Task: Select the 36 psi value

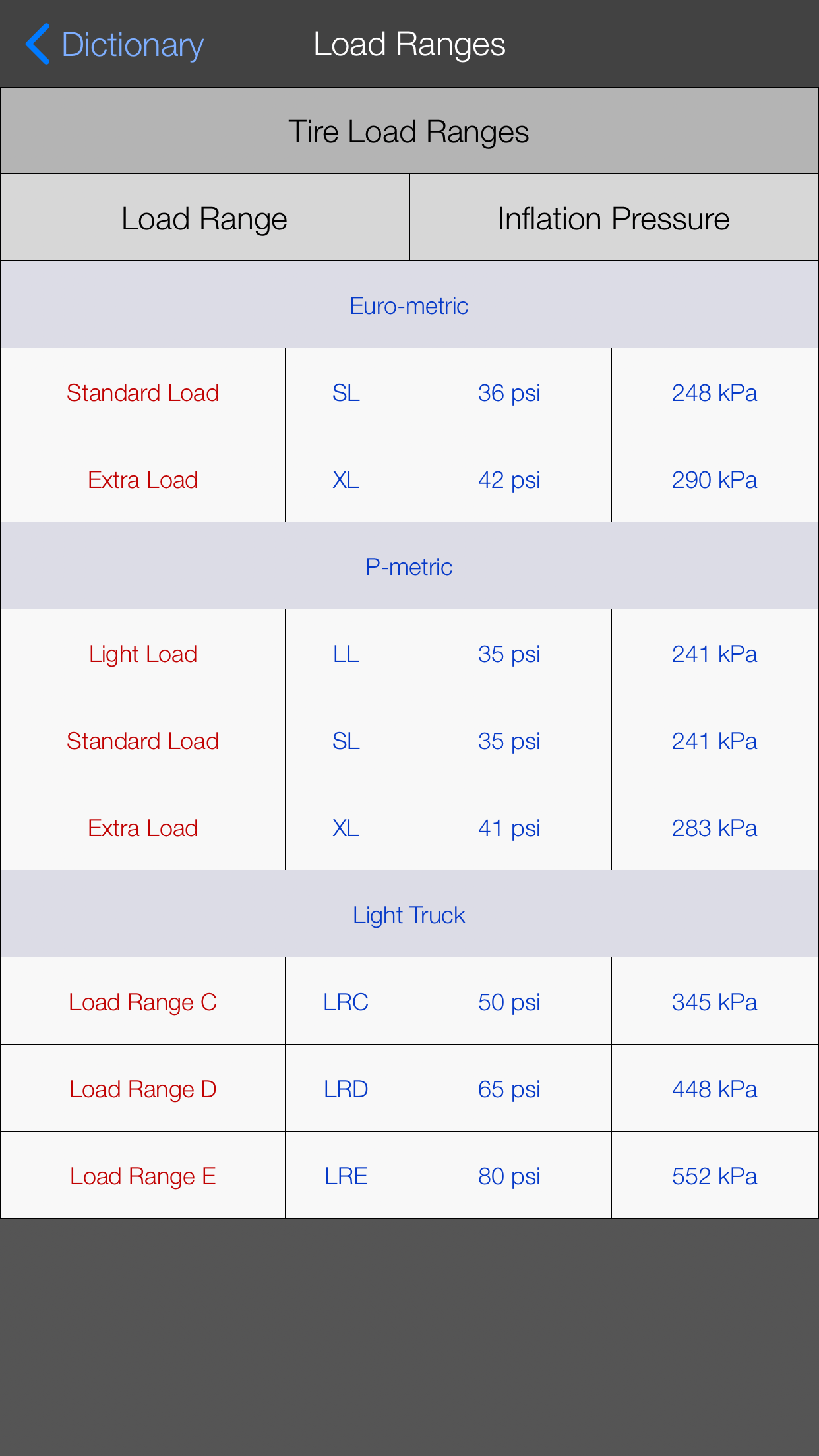Action: tap(509, 392)
